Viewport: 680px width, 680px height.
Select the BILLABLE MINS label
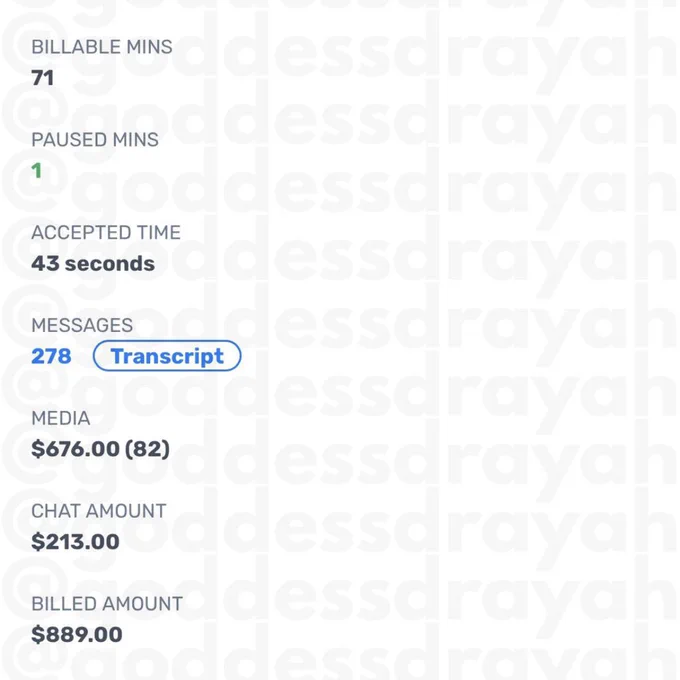102,47
